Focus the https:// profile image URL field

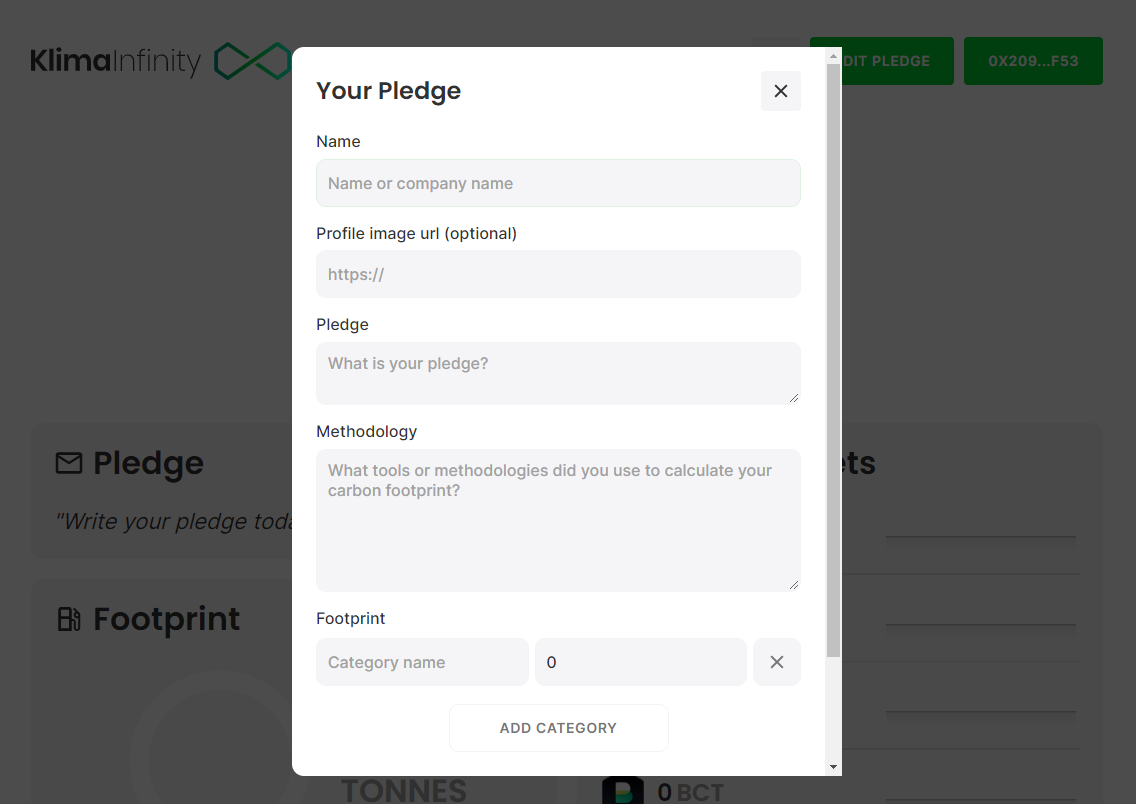[558, 274]
